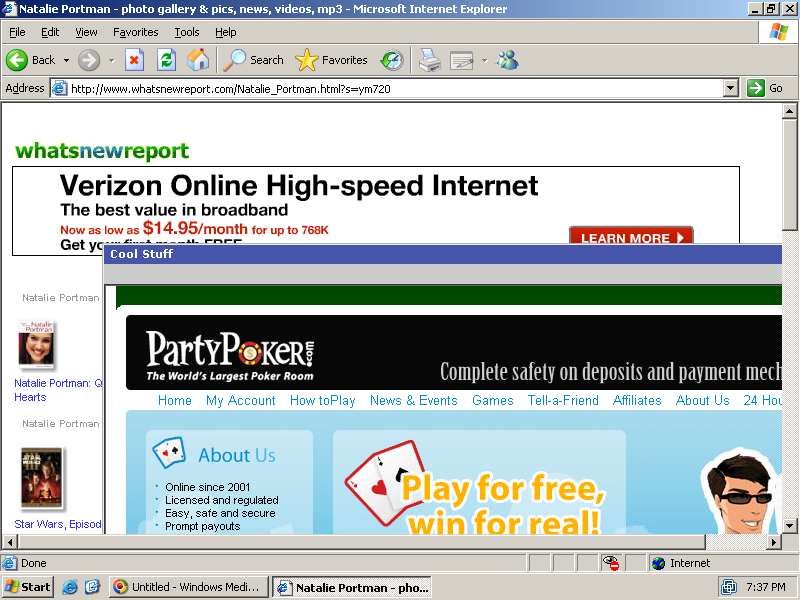
Task: Open the Search magnifier toolbar button
Action: (x=254, y=60)
